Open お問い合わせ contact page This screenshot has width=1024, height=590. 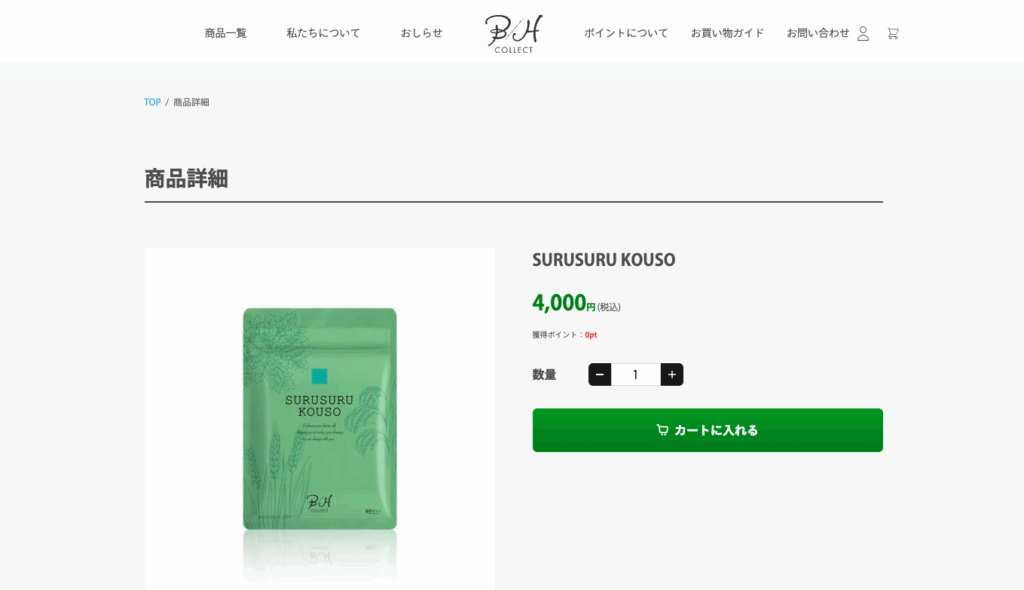(x=818, y=33)
